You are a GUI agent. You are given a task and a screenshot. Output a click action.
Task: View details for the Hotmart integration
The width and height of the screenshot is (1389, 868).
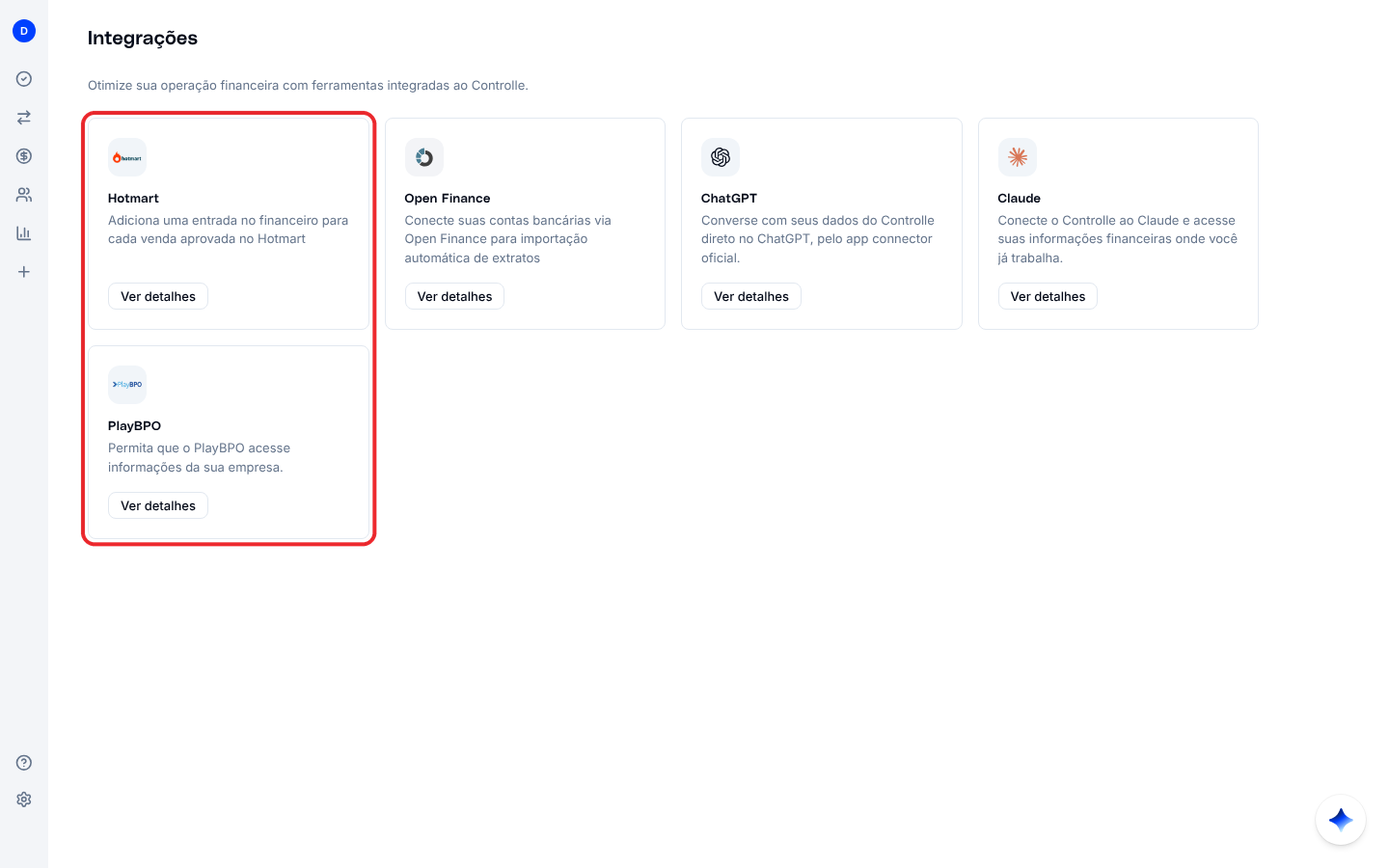158,297
